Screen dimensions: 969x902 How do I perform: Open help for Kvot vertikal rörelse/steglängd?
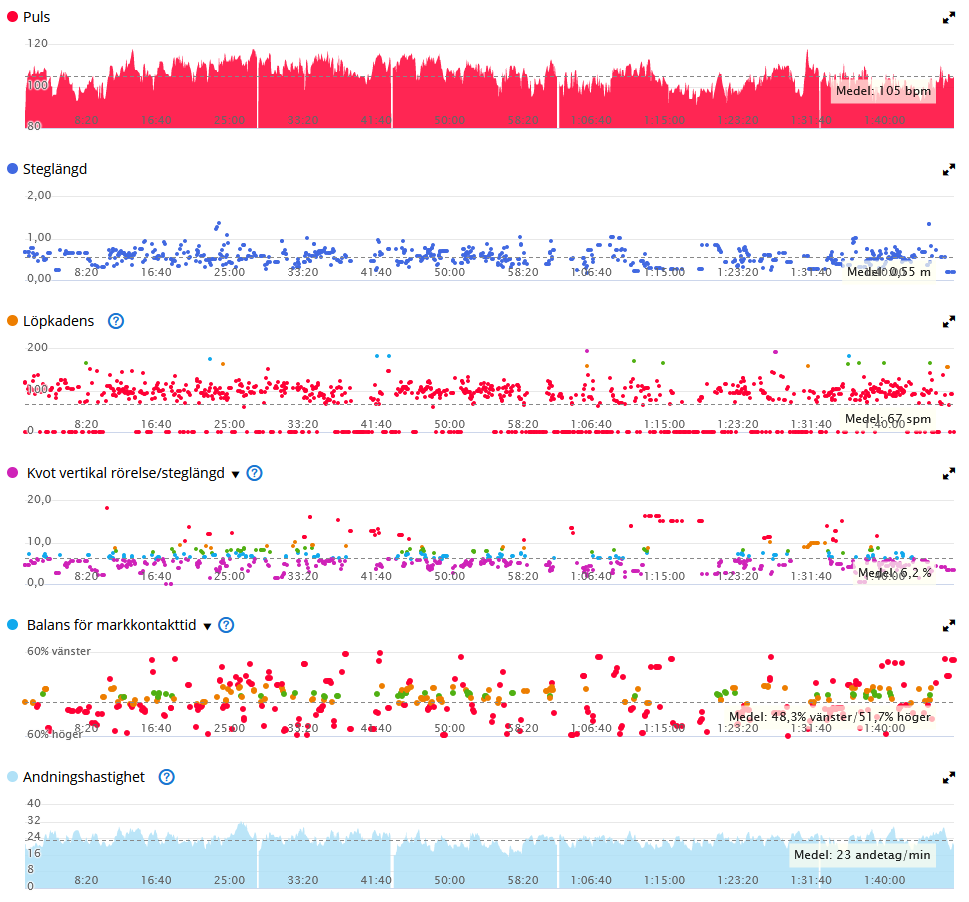click(254, 473)
